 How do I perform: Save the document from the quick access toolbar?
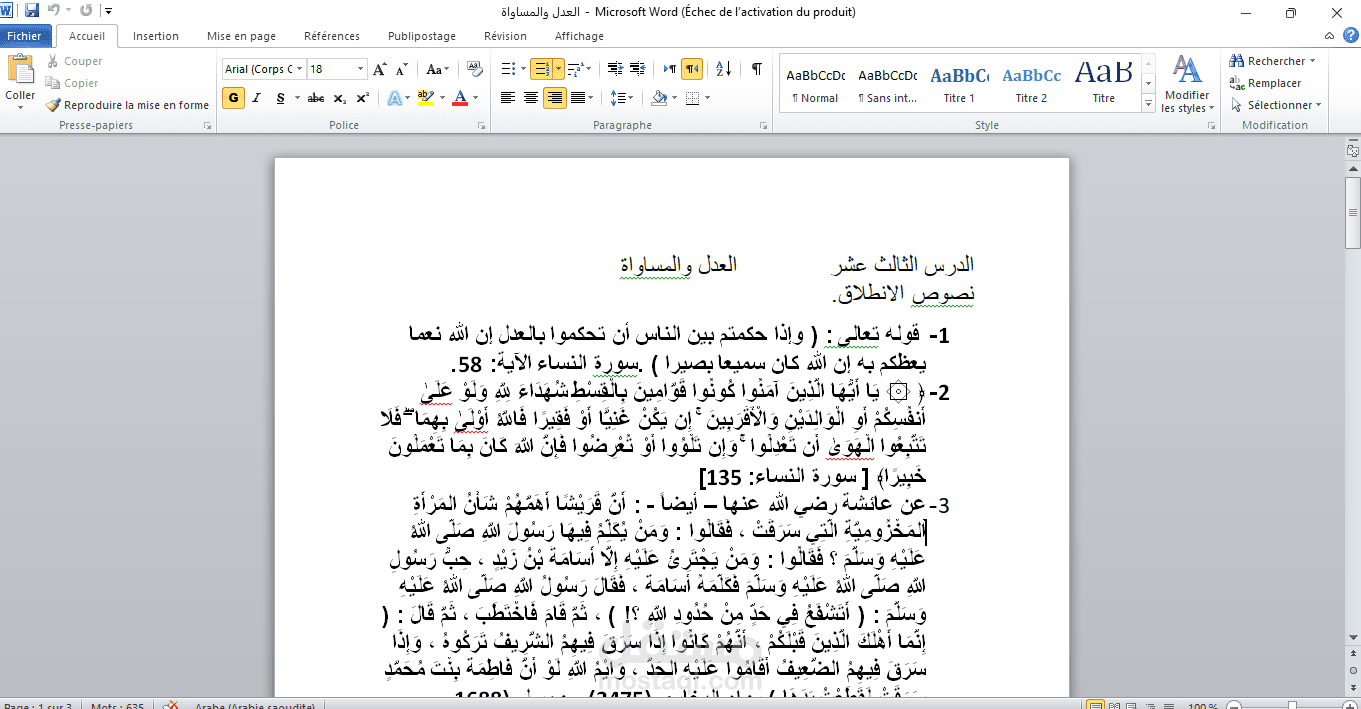click(32, 11)
